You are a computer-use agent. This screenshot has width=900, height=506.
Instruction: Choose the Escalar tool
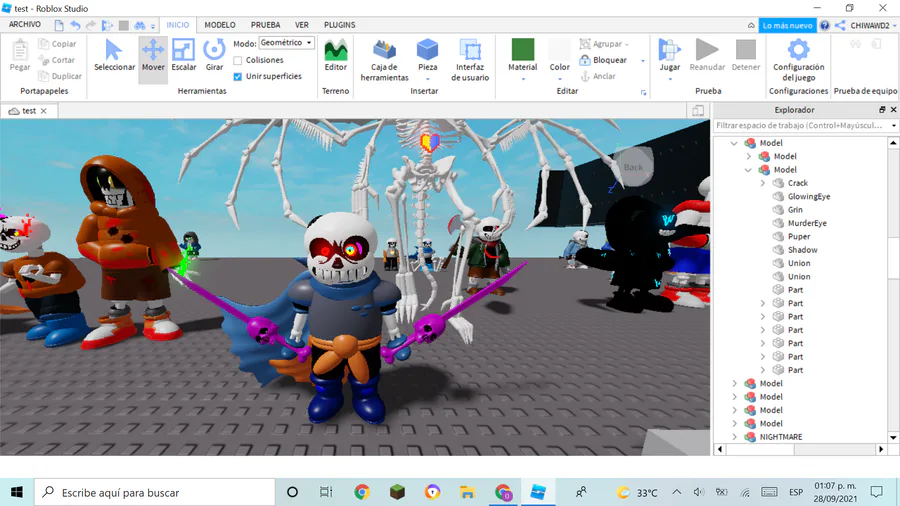coord(184,55)
